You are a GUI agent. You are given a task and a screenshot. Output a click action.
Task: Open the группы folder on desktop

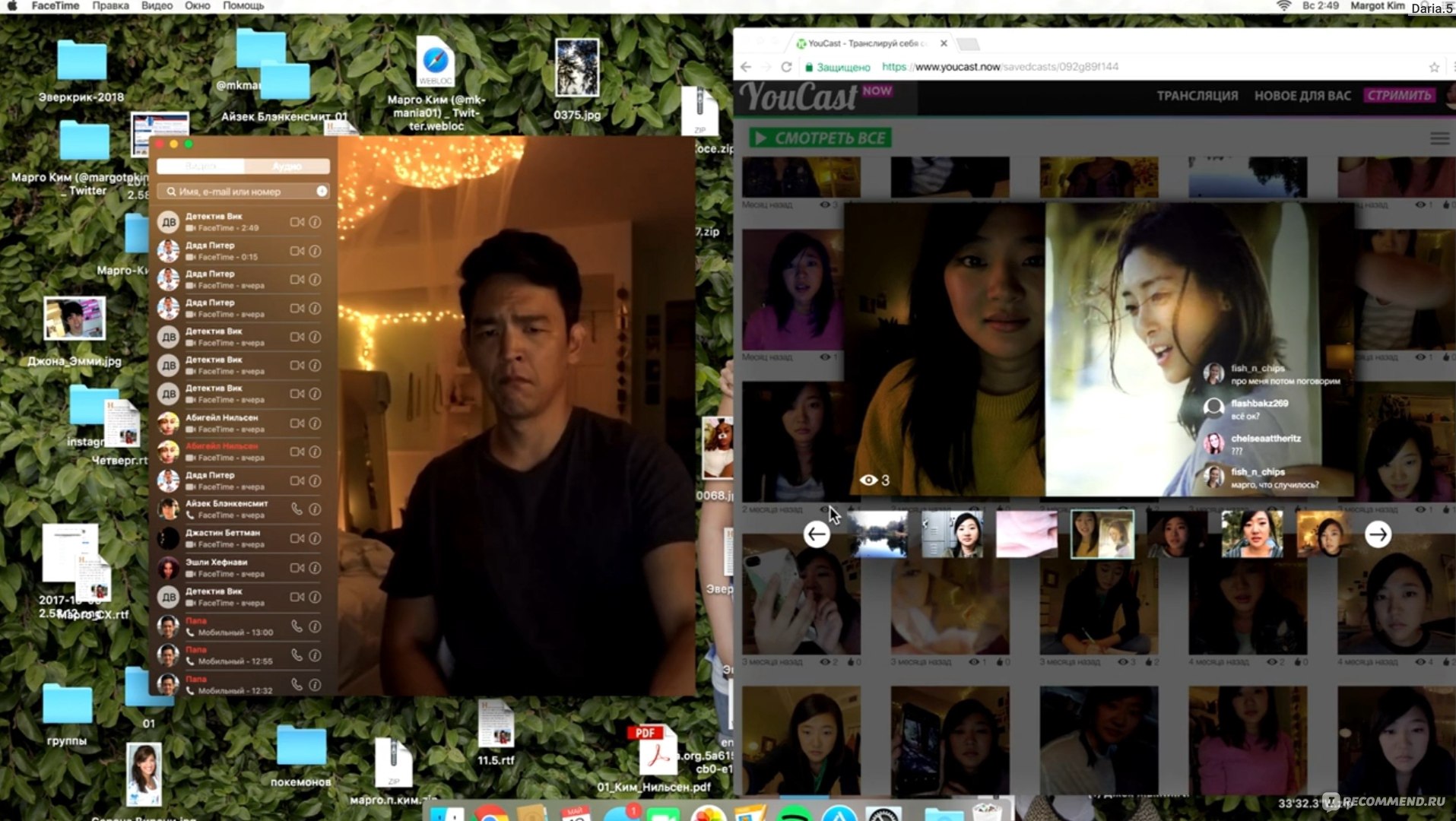tap(67, 713)
